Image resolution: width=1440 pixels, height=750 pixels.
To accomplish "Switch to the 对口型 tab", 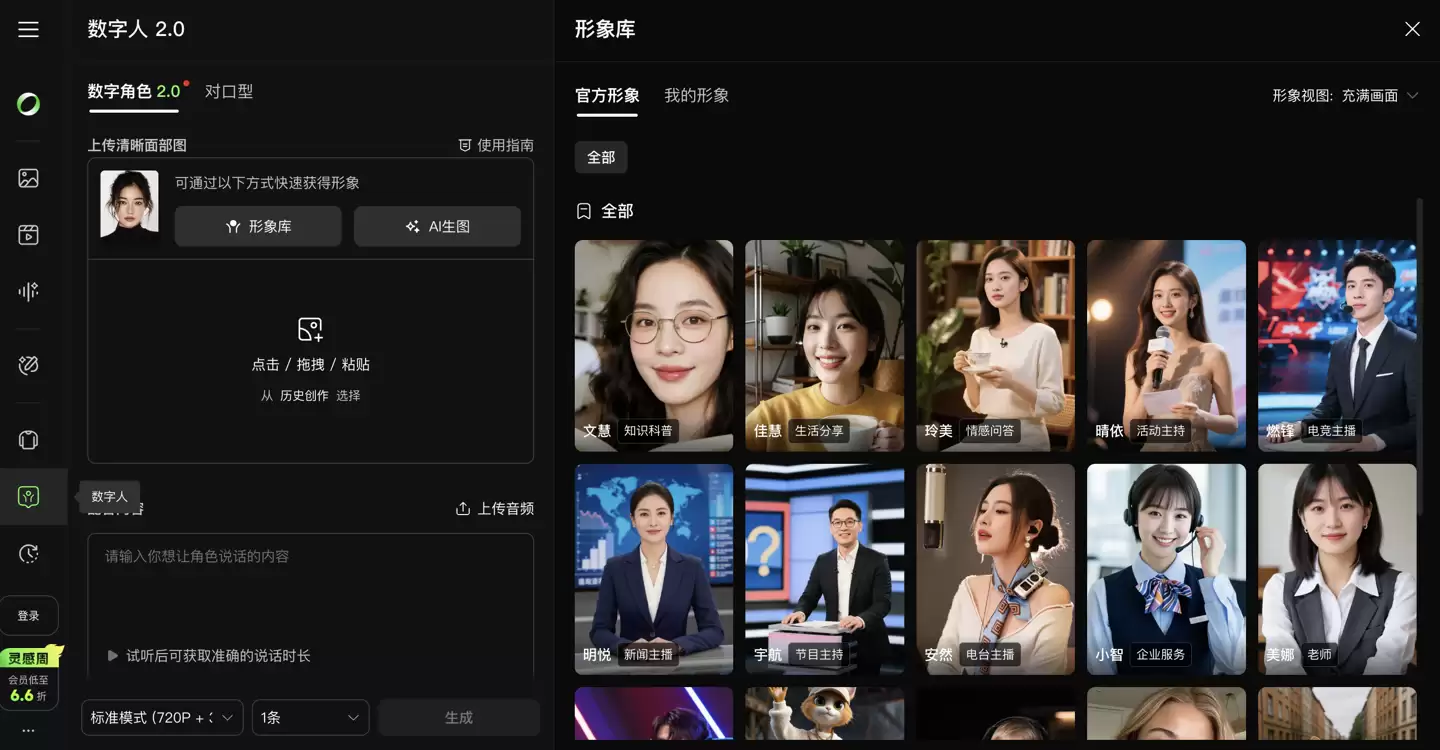I will tap(229, 90).
